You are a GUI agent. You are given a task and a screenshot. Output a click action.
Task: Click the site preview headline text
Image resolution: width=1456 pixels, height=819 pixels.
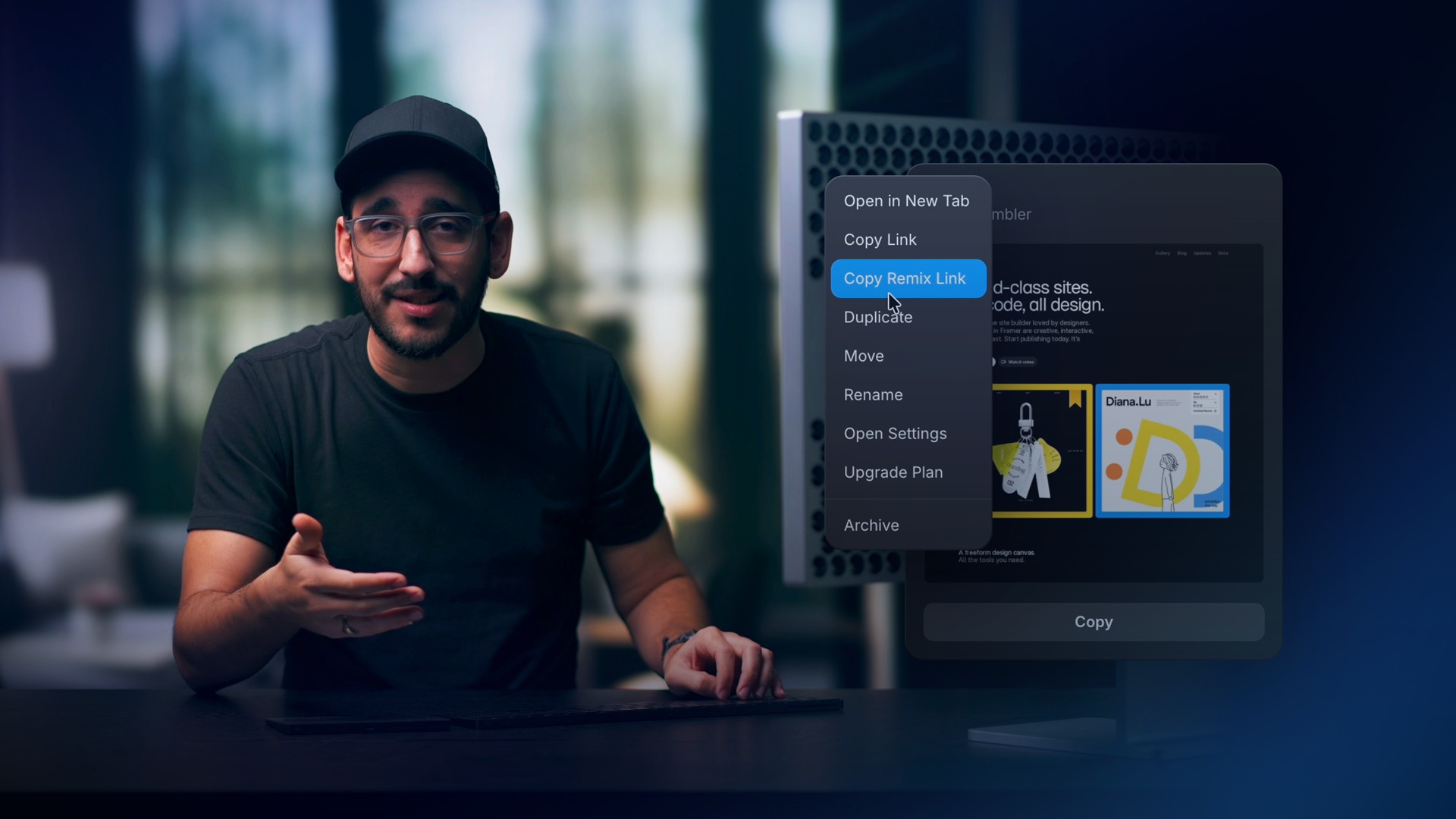pyautogui.click(x=1048, y=297)
